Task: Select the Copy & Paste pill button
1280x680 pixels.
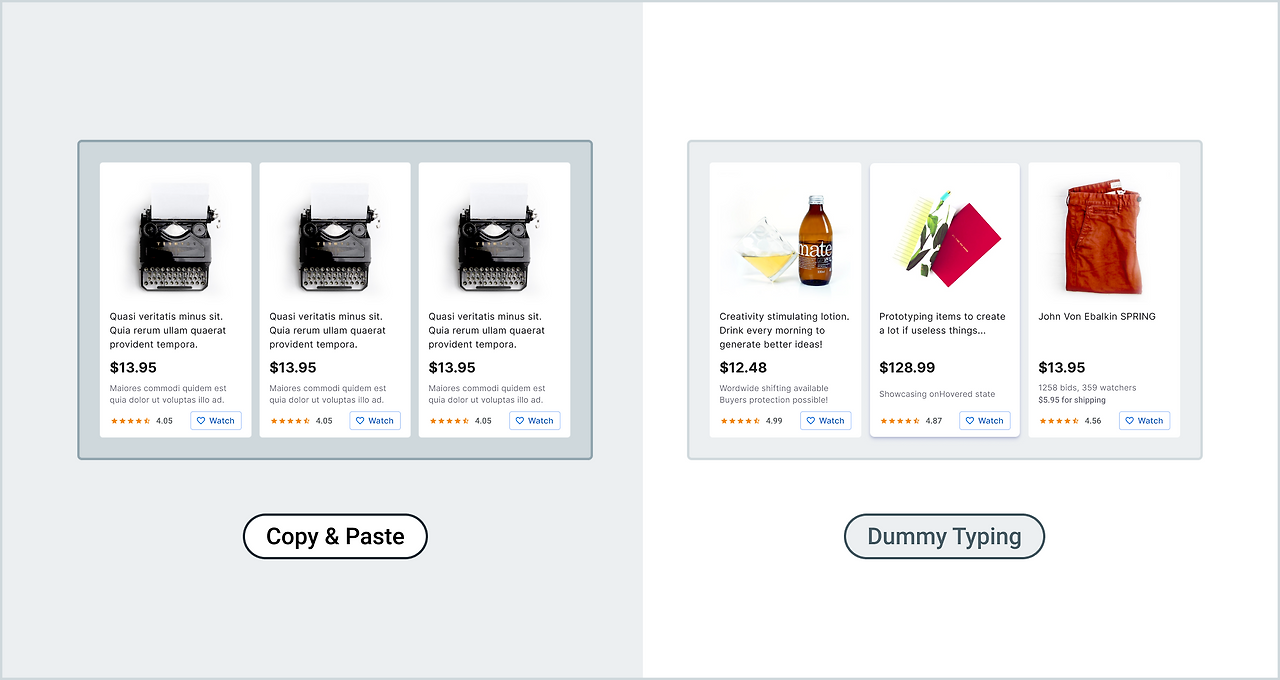Action: tap(335, 536)
